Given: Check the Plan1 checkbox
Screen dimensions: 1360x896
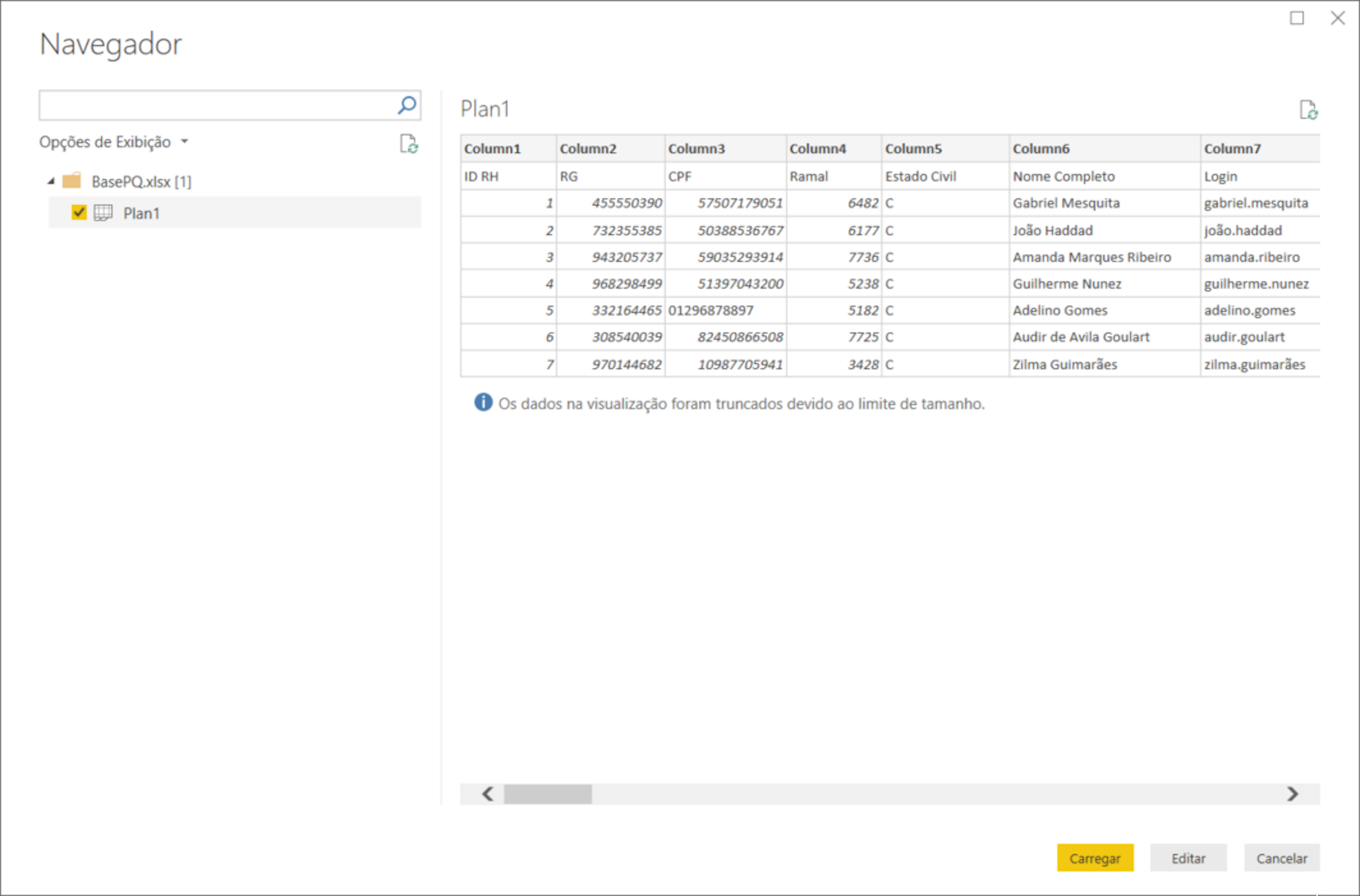Looking at the screenshot, I should 79,212.
